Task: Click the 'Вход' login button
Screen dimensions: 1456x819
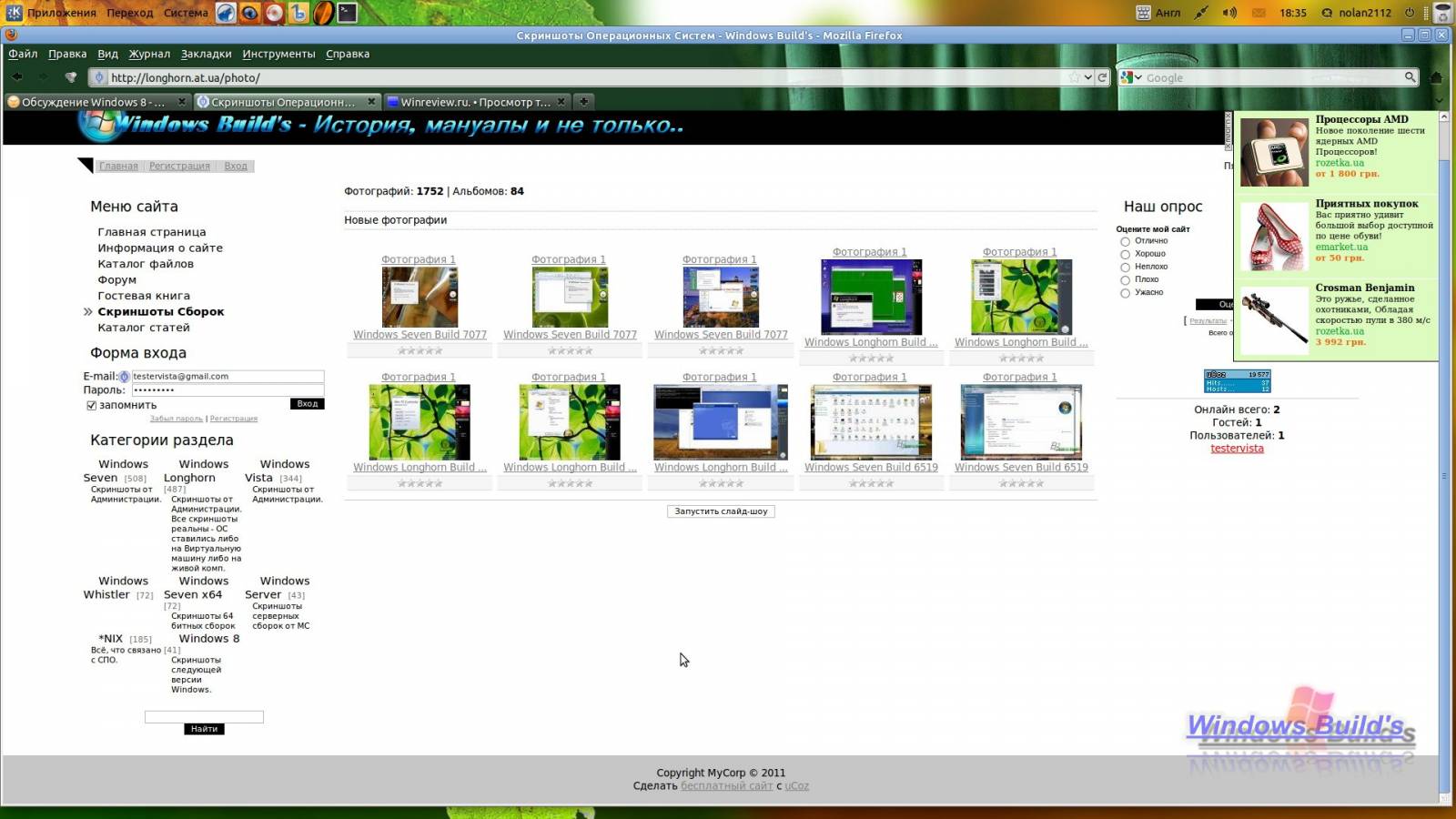Action: pos(308,403)
